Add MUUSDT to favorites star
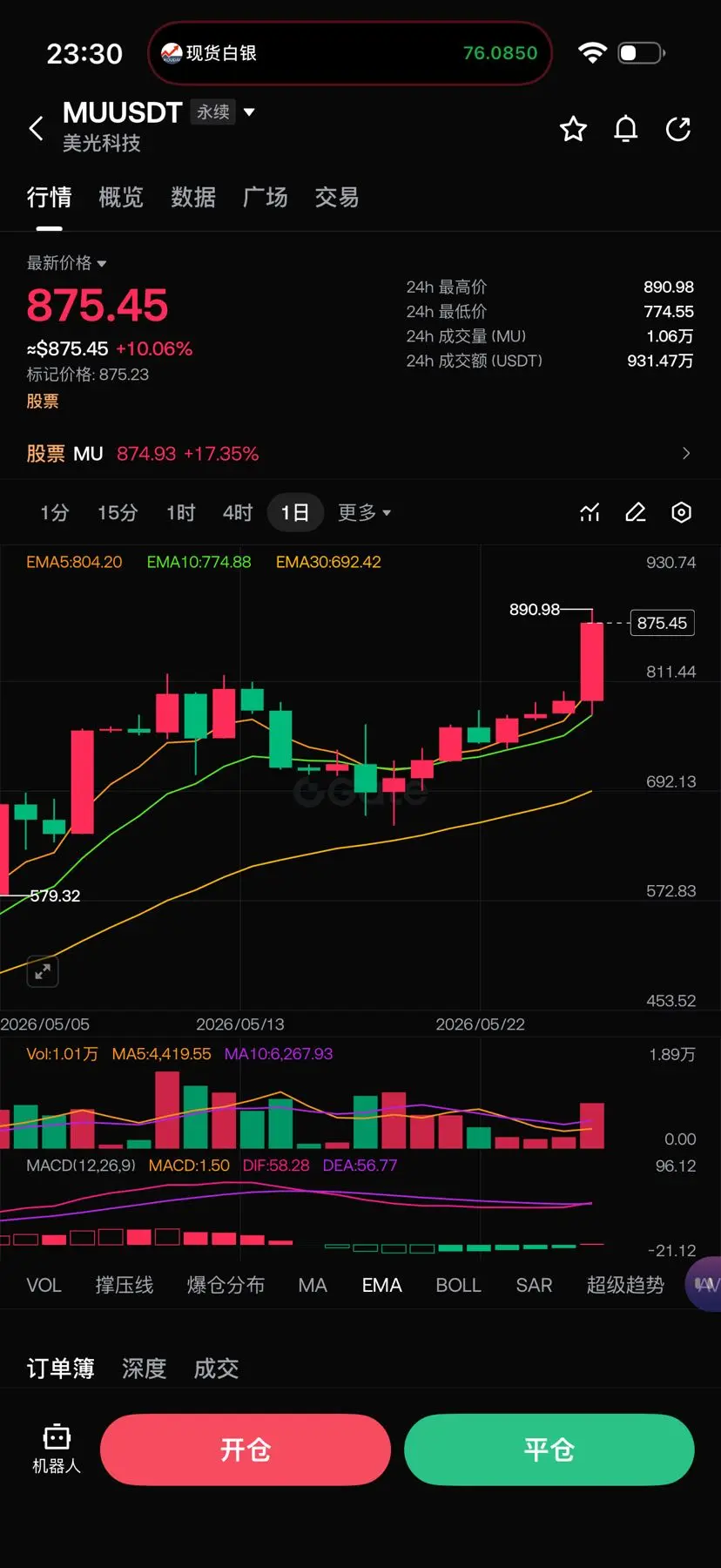Image resolution: width=721 pixels, height=1568 pixels. coord(573,129)
